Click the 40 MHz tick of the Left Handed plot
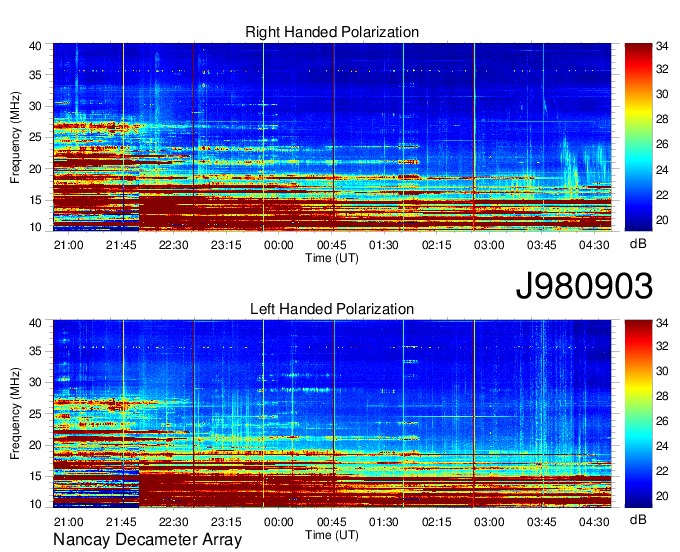Screen dimensions: 680x552 point(35,323)
